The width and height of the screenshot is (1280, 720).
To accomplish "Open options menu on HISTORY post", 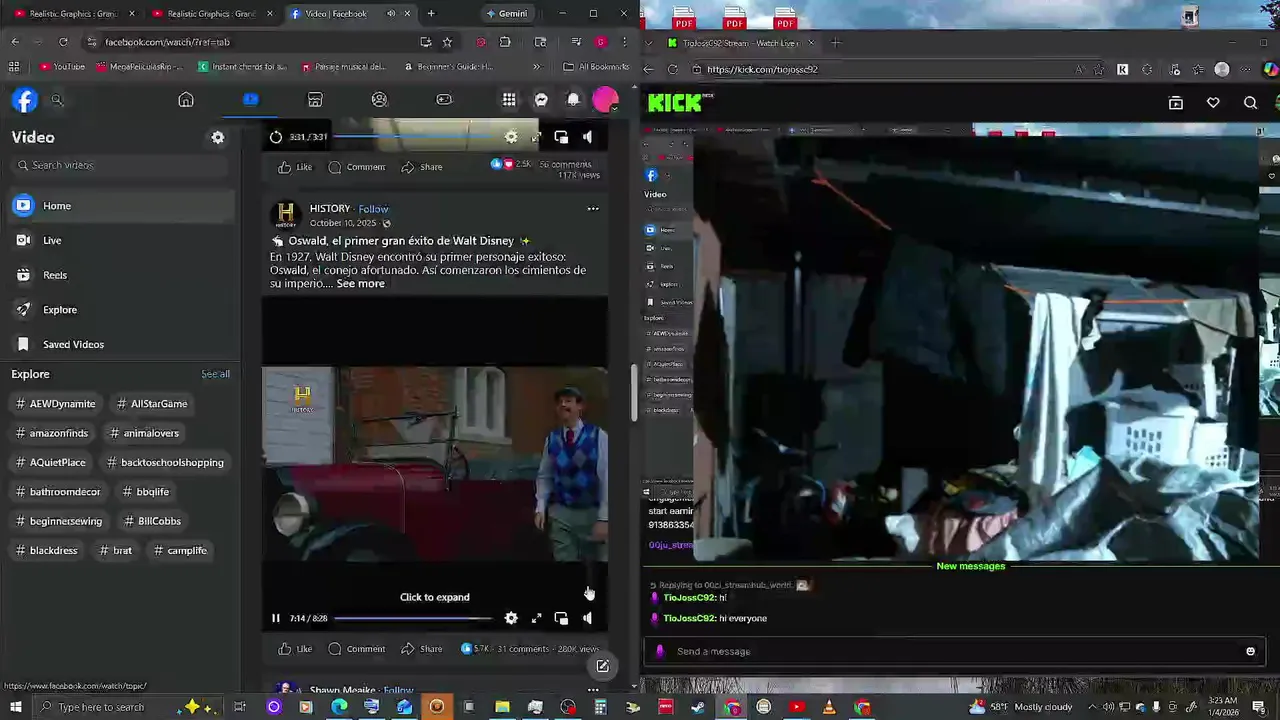I will point(593,209).
